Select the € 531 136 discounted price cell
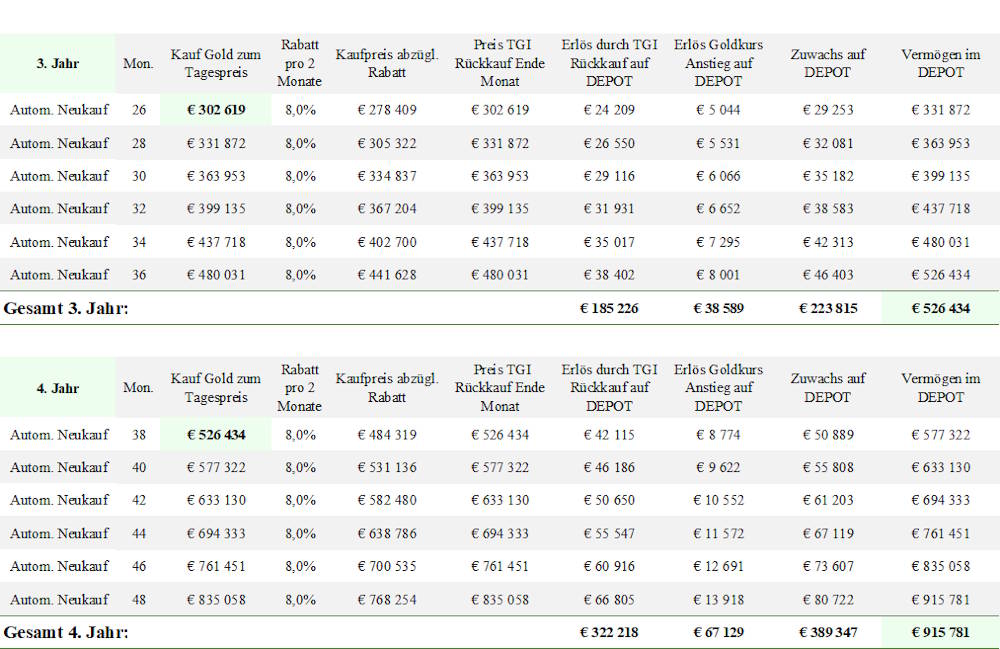Screen dimensions: 1000x649 click(x=387, y=467)
